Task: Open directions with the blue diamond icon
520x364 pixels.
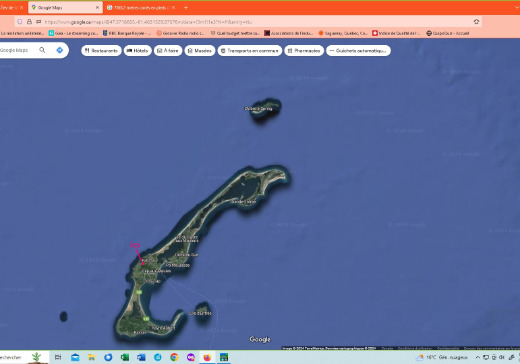Action: (60, 50)
